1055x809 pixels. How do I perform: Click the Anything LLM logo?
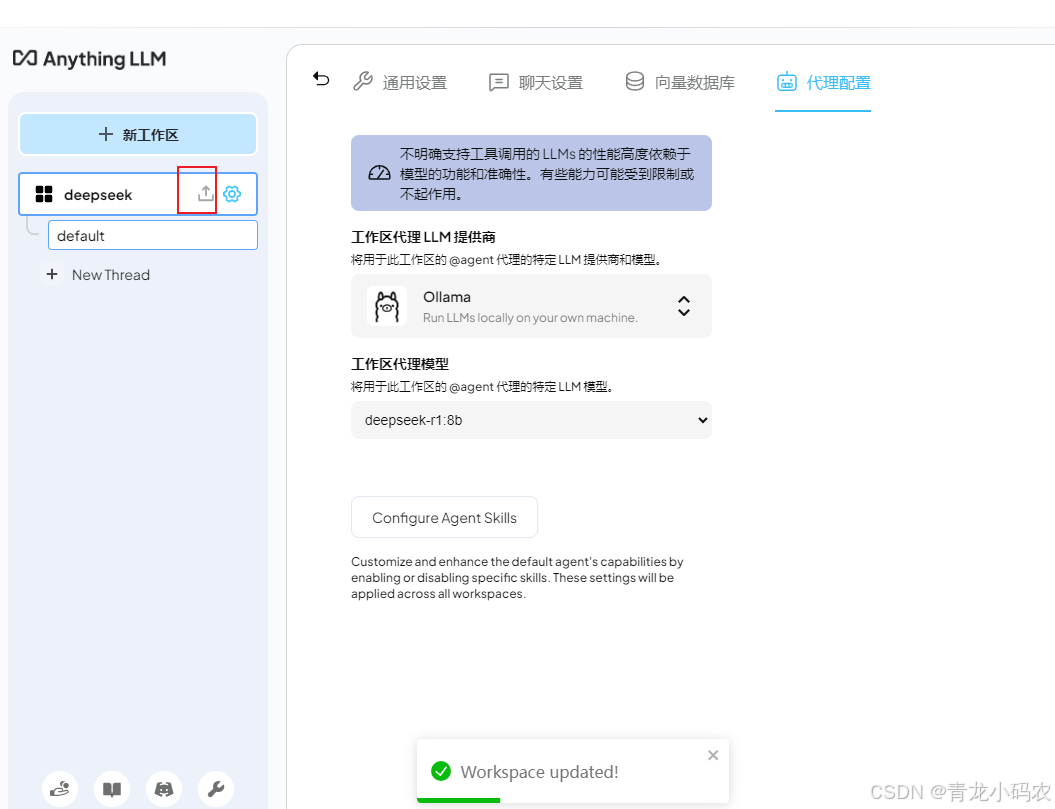point(89,59)
